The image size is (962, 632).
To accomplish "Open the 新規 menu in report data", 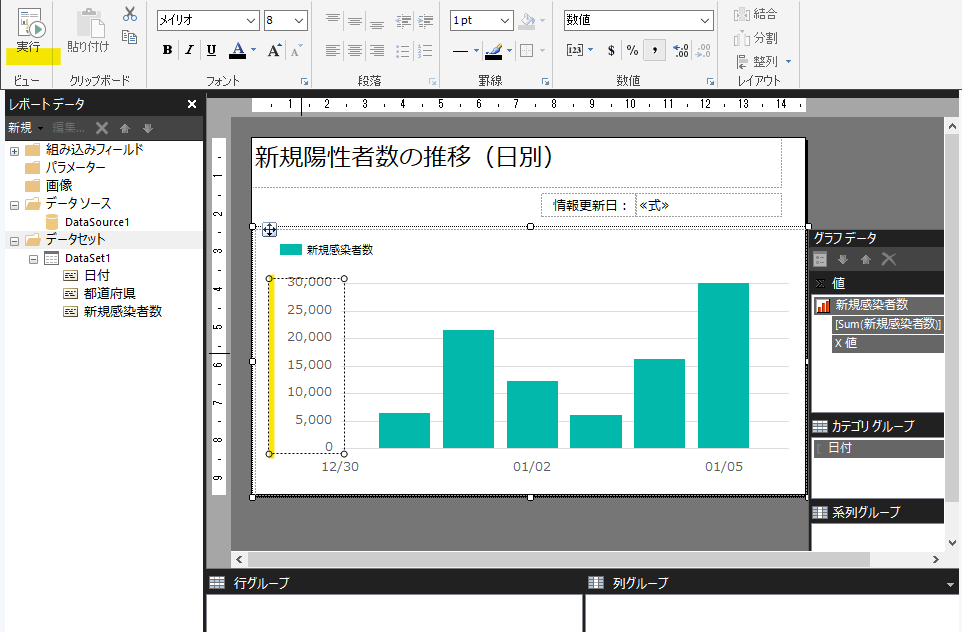I will [24, 128].
